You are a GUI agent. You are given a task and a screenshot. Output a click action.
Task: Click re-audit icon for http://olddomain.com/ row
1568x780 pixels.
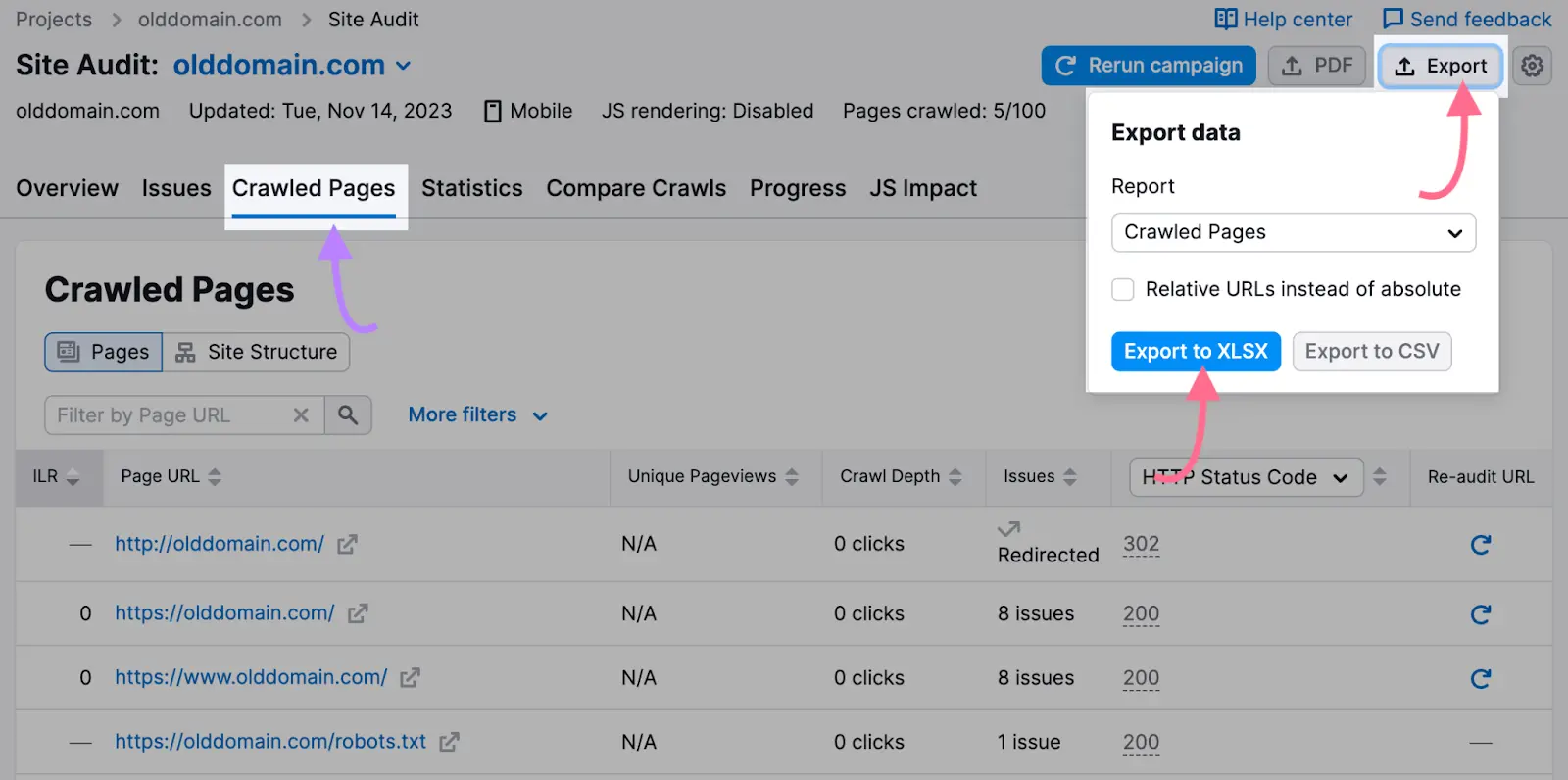point(1480,545)
